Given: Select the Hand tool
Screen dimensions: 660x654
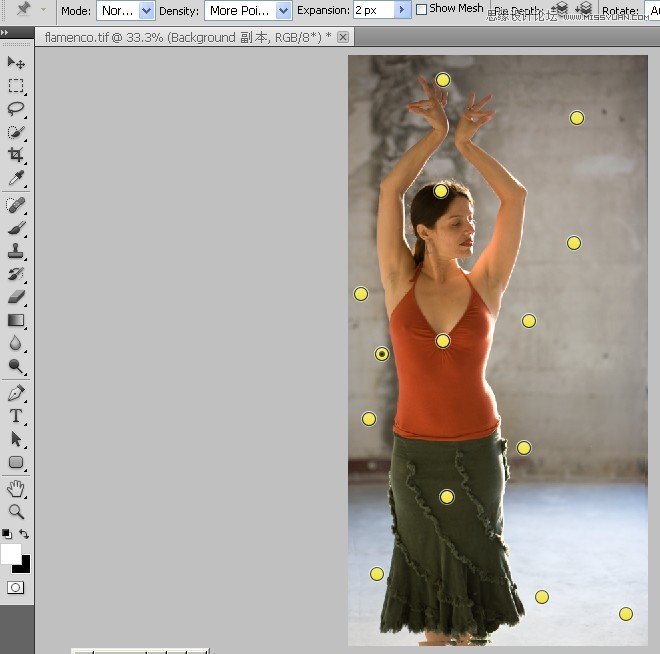Looking at the screenshot, I should [x=16, y=489].
